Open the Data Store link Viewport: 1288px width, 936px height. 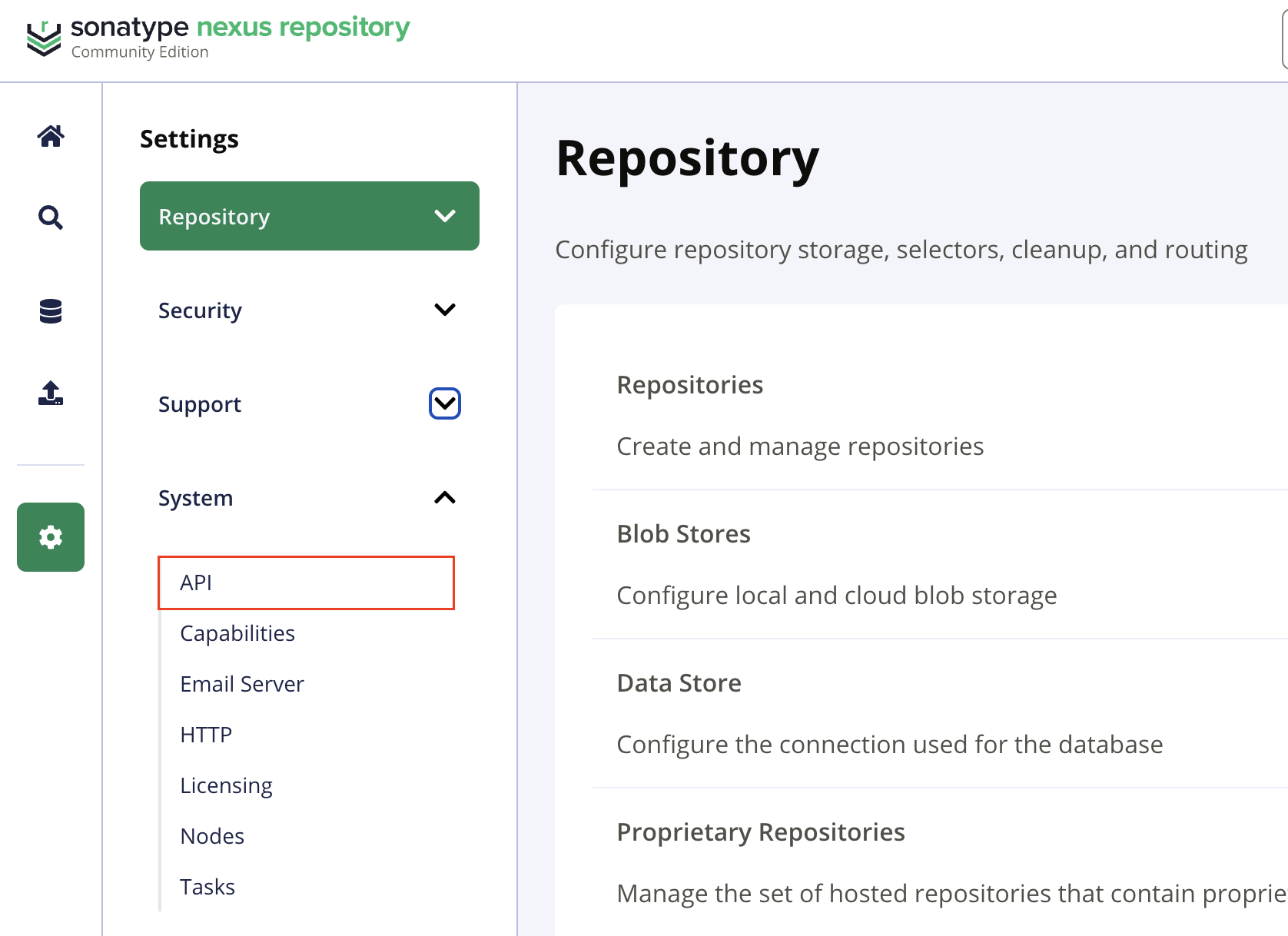click(679, 683)
